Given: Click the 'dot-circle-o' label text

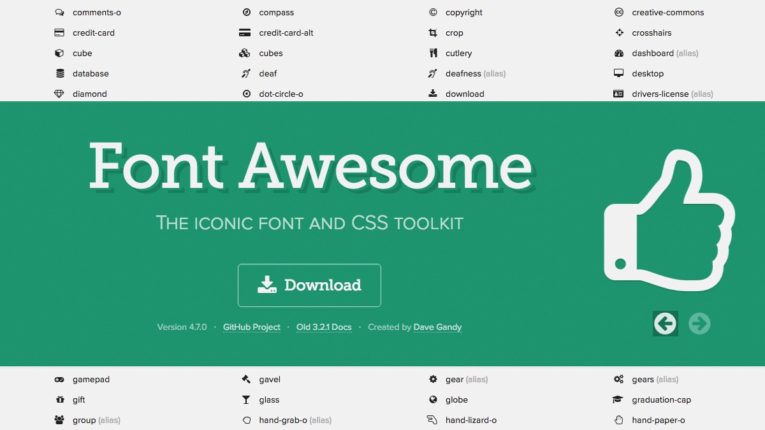Looking at the screenshot, I should point(281,94).
